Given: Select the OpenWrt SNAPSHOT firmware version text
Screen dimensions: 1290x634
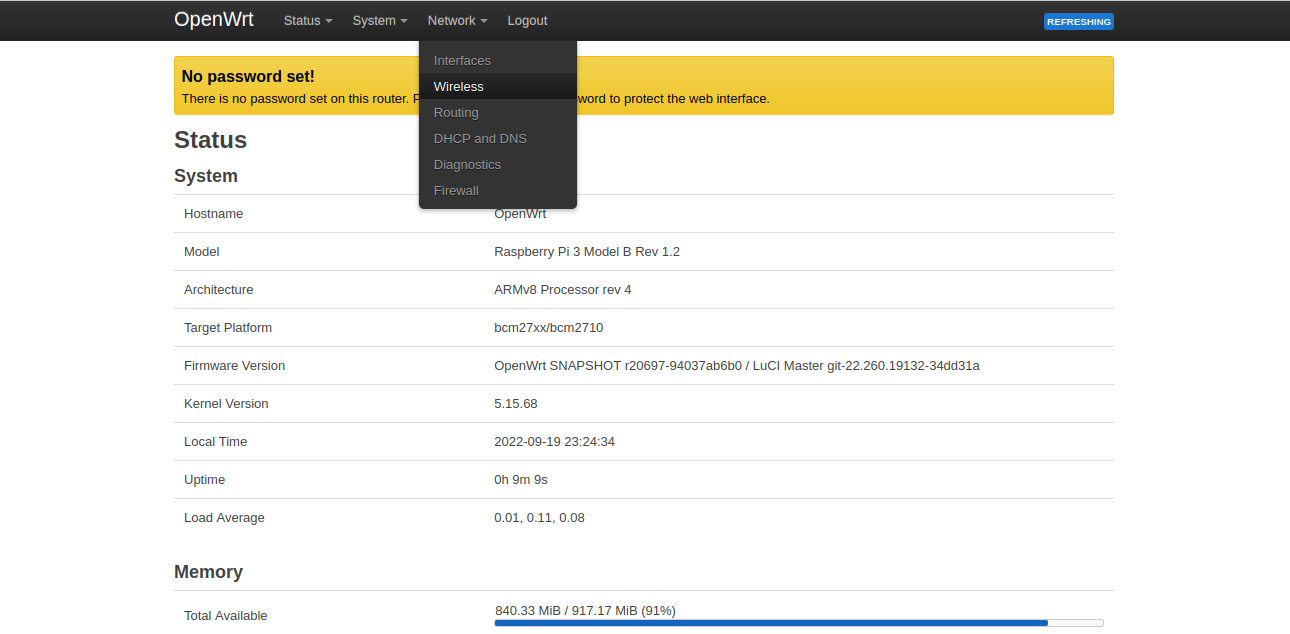Looking at the screenshot, I should click(737, 366).
